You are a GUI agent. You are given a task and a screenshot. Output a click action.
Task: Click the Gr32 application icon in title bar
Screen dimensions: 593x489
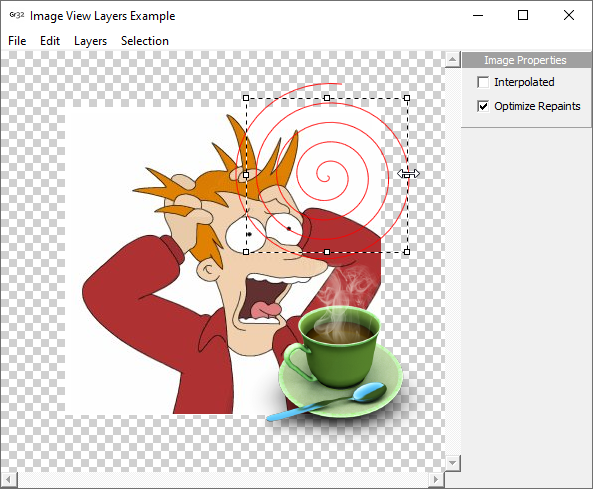[17, 15]
